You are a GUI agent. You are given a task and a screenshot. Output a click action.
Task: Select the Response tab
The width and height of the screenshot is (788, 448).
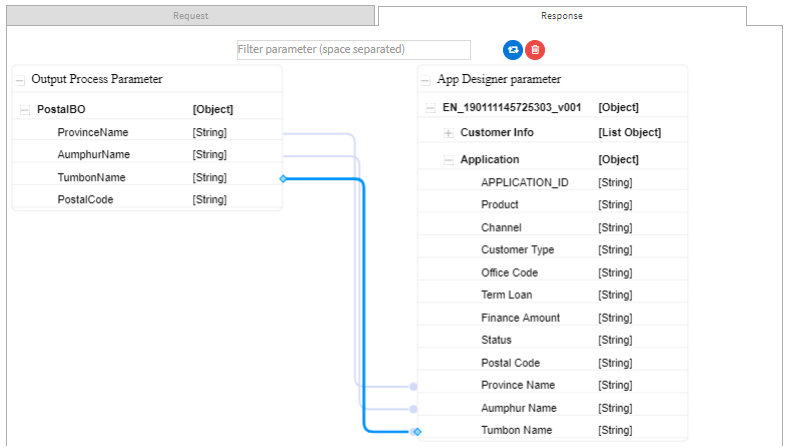tap(562, 16)
